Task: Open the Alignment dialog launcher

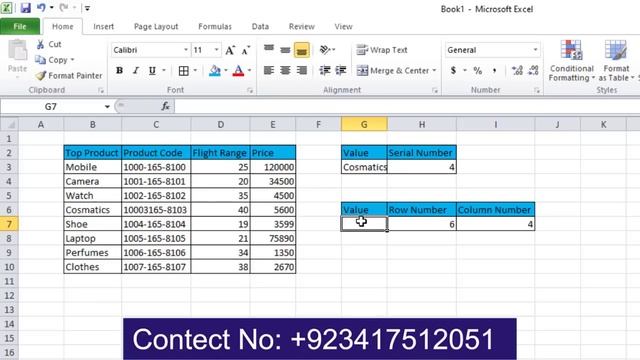Action: (x=435, y=91)
